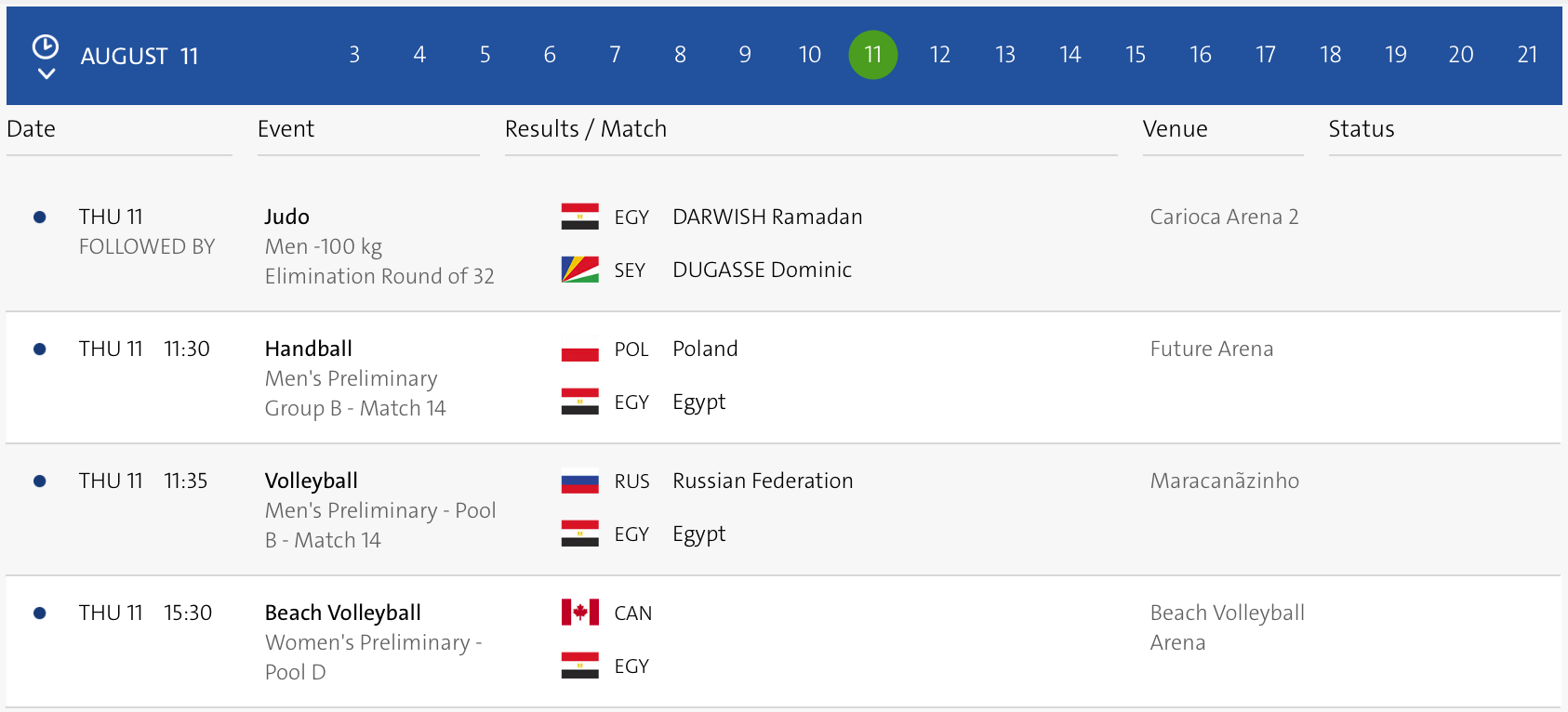Click the Canada flag icon

coord(579,613)
